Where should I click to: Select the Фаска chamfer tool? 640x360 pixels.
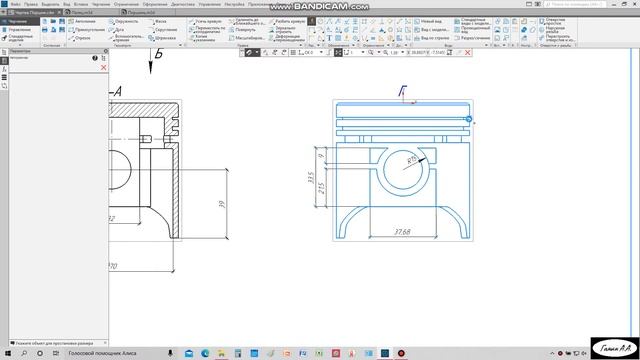click(158, 21)
